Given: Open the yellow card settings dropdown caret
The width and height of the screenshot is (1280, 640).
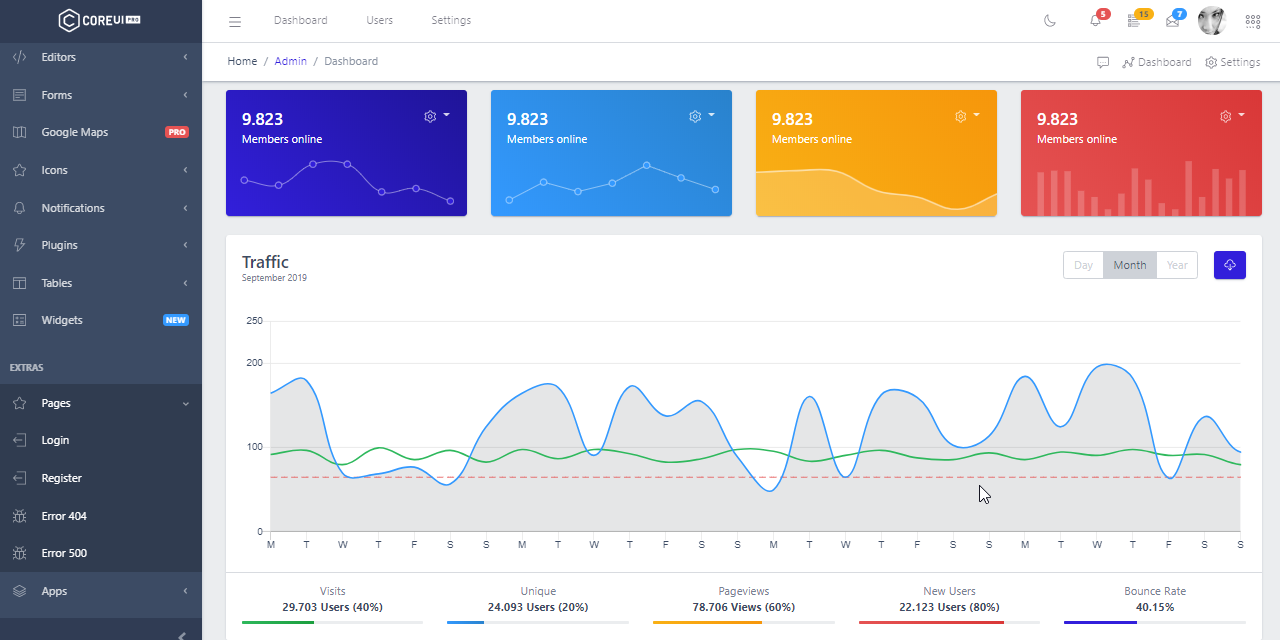Looking at the screenshot, I should point(977,115).
